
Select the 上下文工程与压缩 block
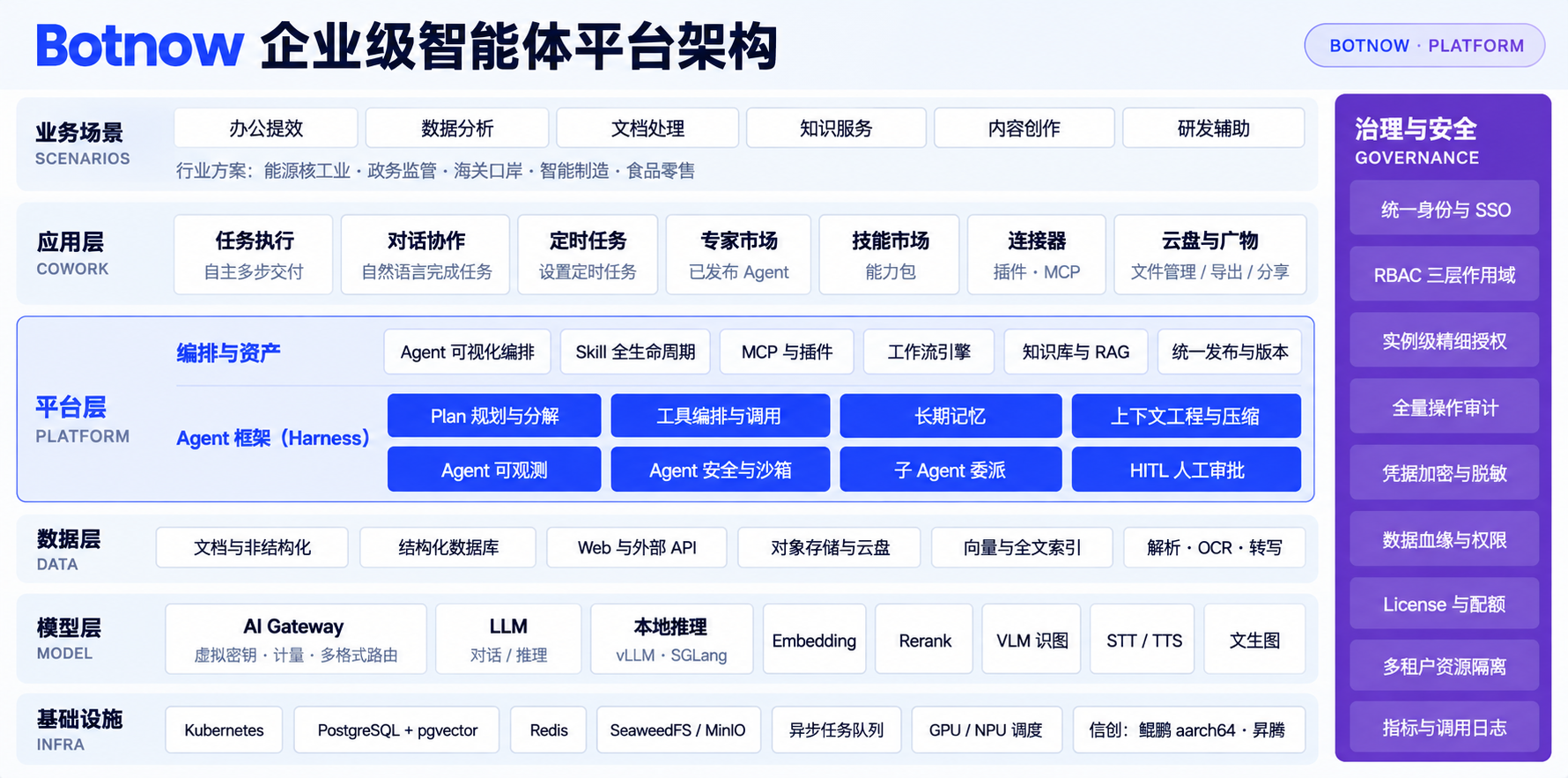[x=1186, y=416]
